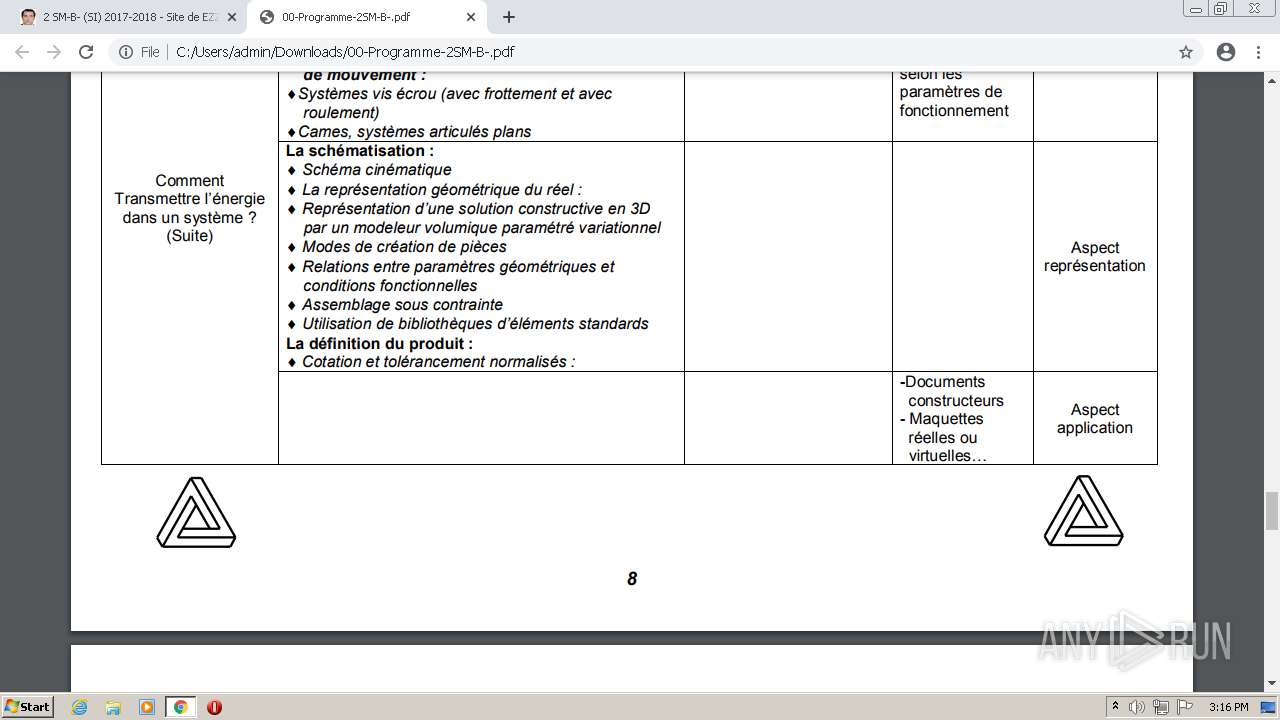Open the Windows Start menu
1280x720 pixels.
(28, 706)
